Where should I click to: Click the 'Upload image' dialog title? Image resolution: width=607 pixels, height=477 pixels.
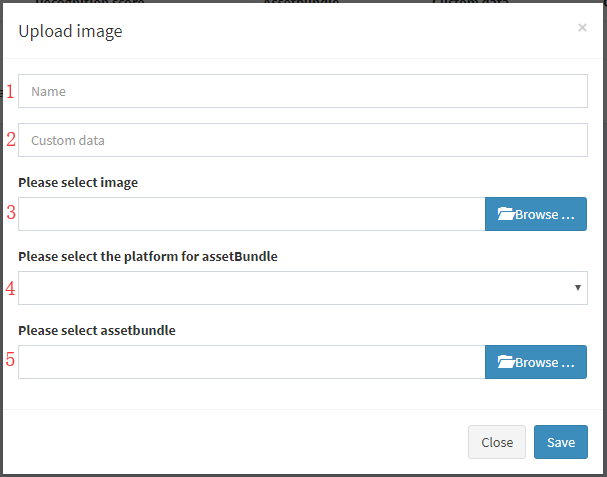pyautogui.click(x=70, y=31)
